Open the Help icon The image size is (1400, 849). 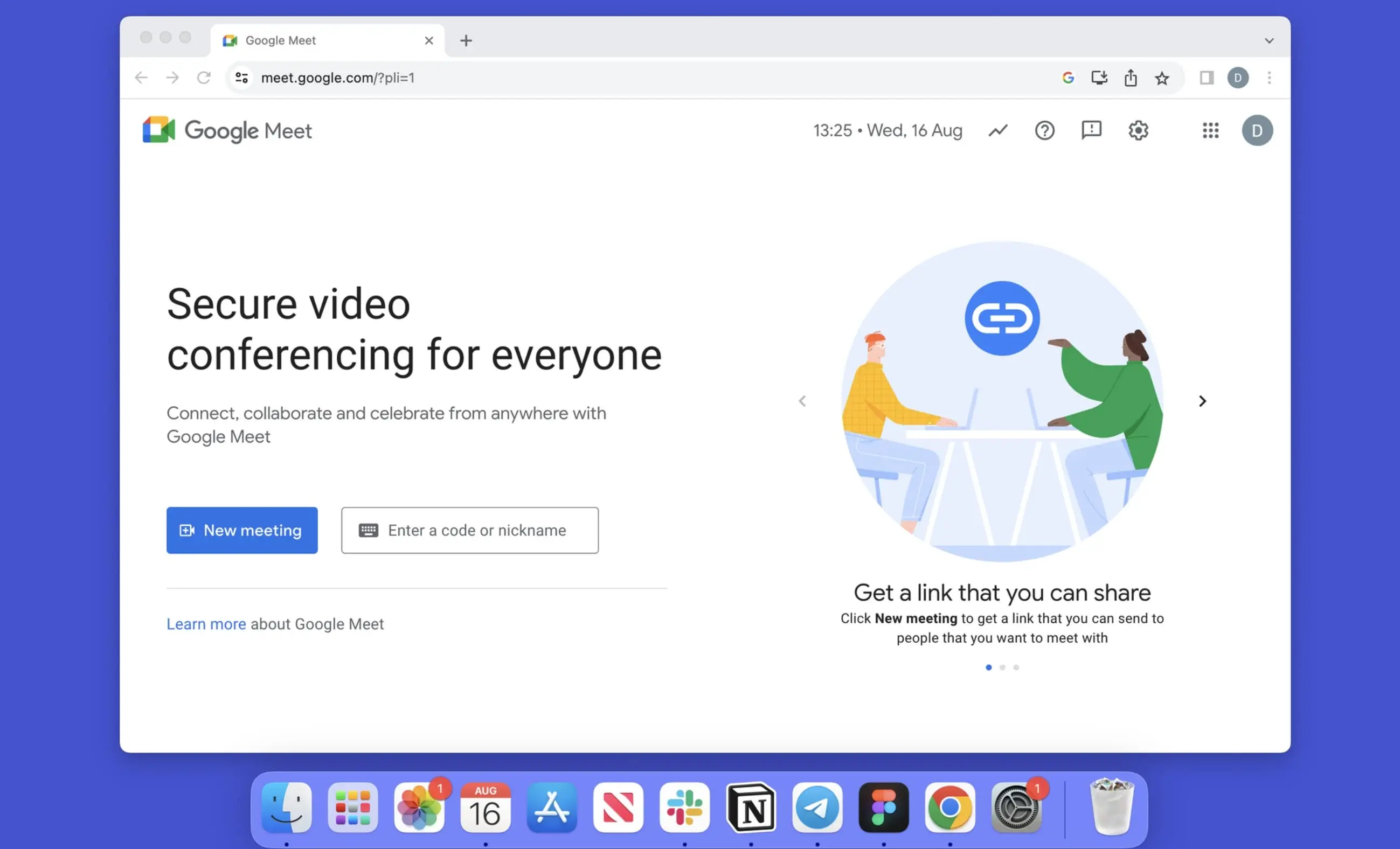1044,130
